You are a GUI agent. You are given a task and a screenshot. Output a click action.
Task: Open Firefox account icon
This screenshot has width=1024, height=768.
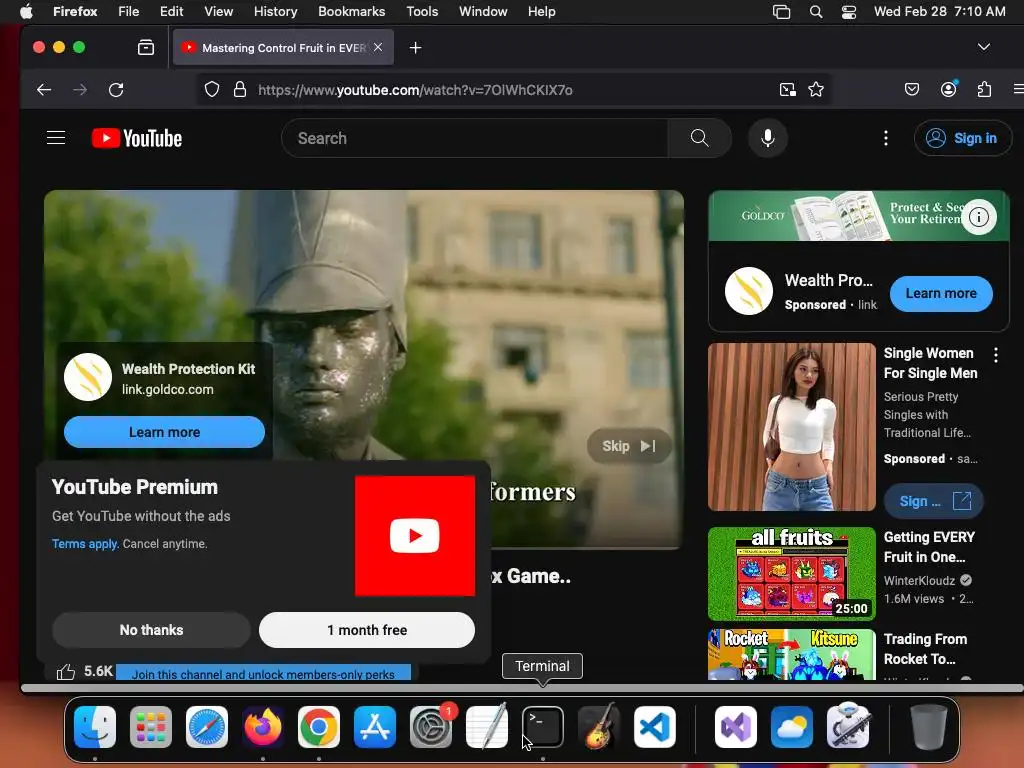click(x=948, y=89)
